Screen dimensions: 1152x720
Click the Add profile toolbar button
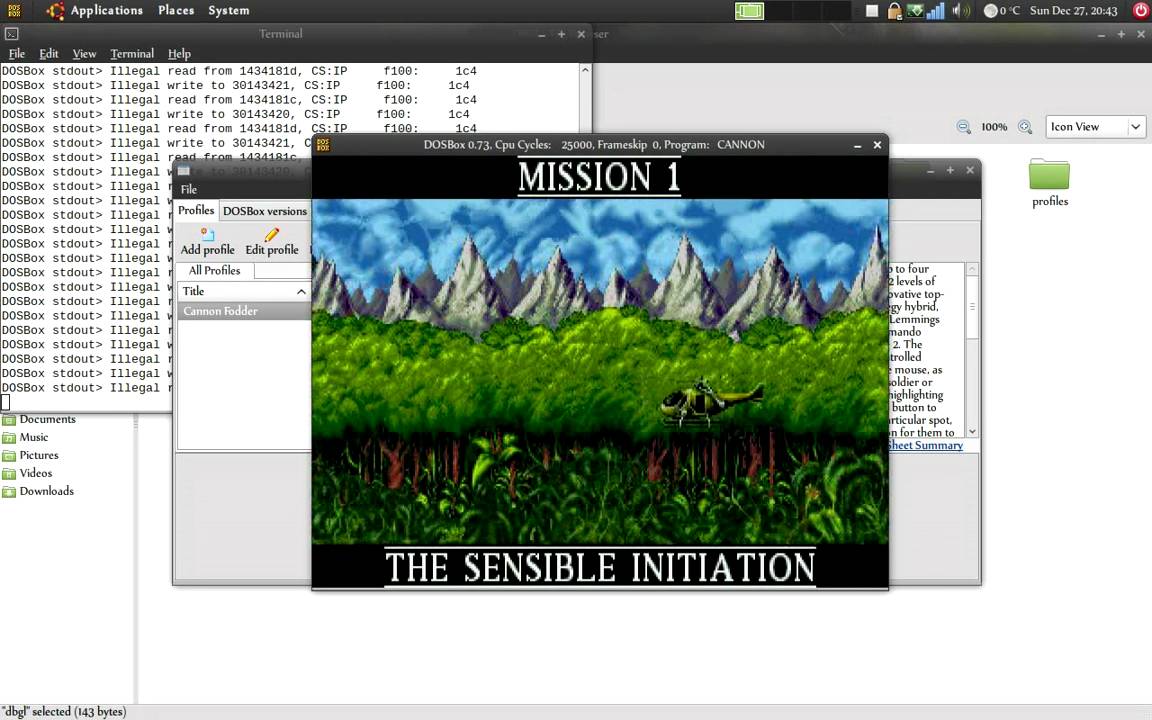[207, 242]
